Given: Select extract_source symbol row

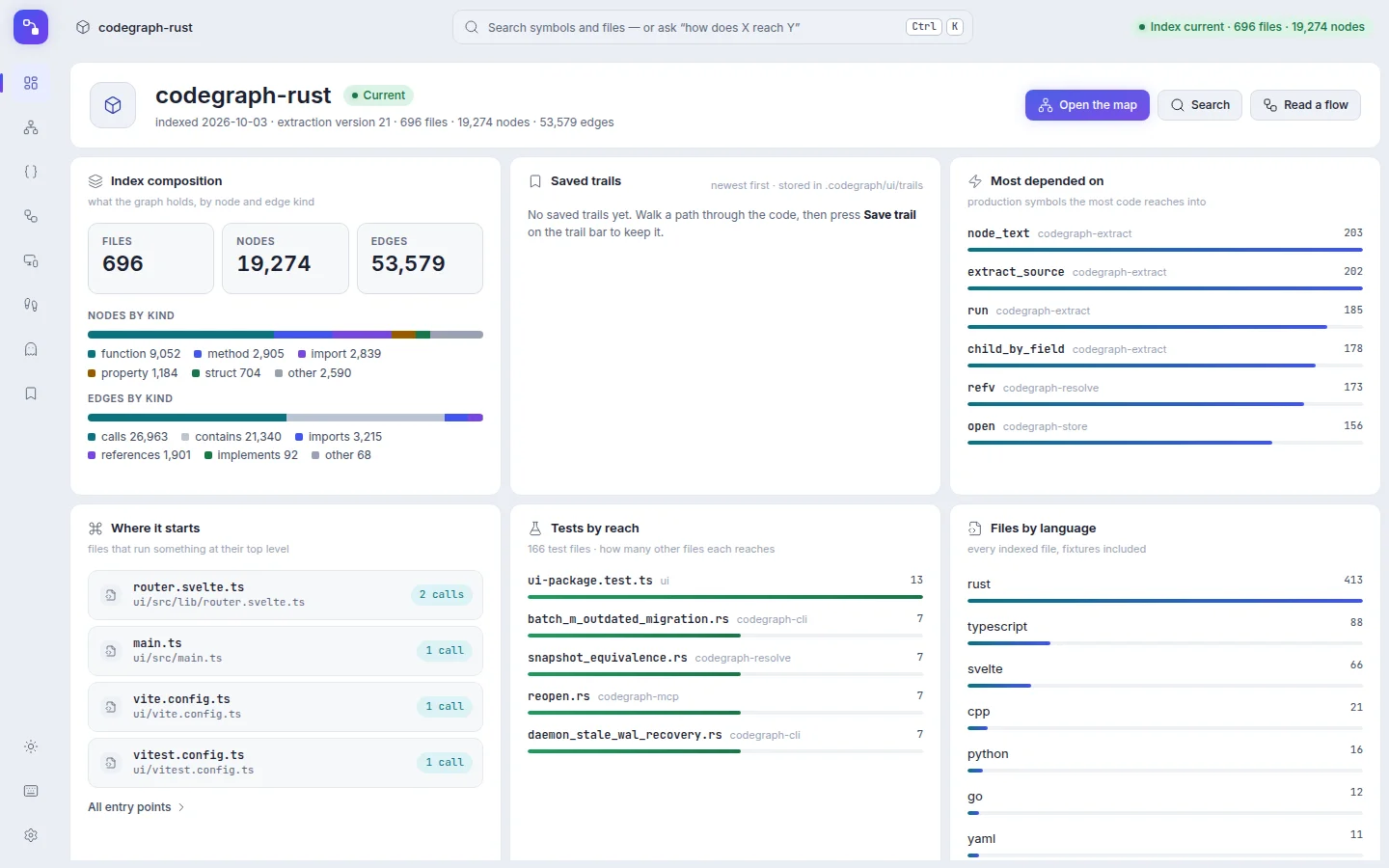Looking at the screenshot, I should point(1165,280).
